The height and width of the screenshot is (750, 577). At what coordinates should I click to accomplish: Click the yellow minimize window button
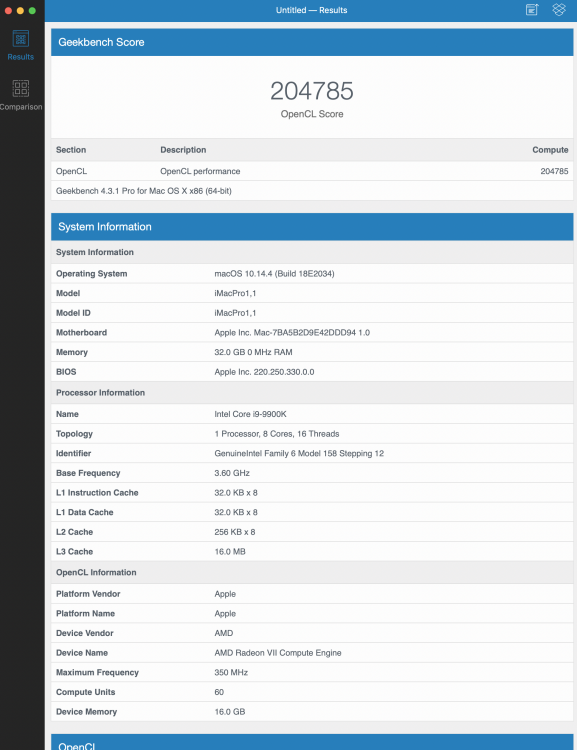click(20, 11)
